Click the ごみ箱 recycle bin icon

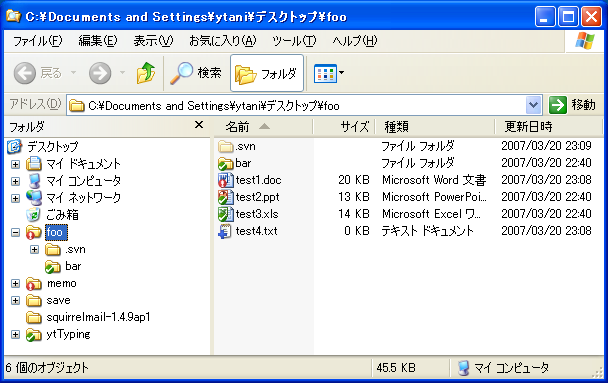coord(33,215)
